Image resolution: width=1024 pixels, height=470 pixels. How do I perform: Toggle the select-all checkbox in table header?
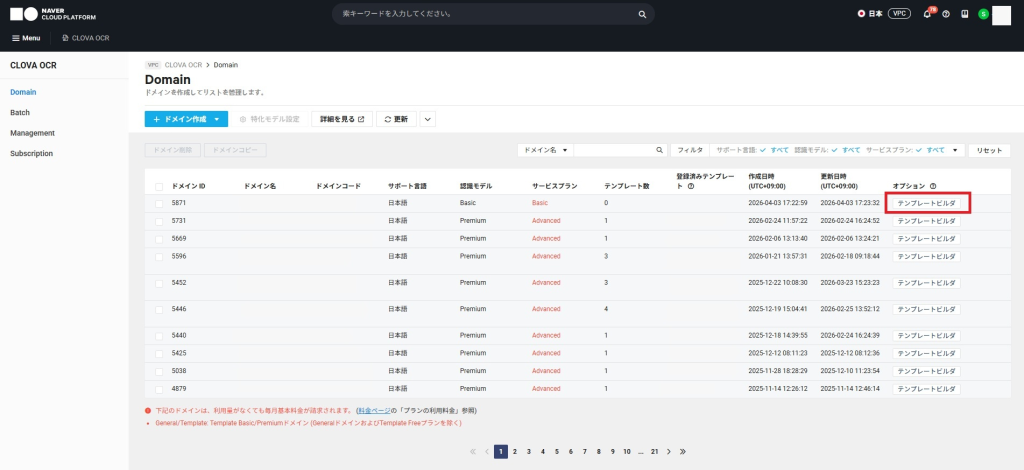[159, 187]
